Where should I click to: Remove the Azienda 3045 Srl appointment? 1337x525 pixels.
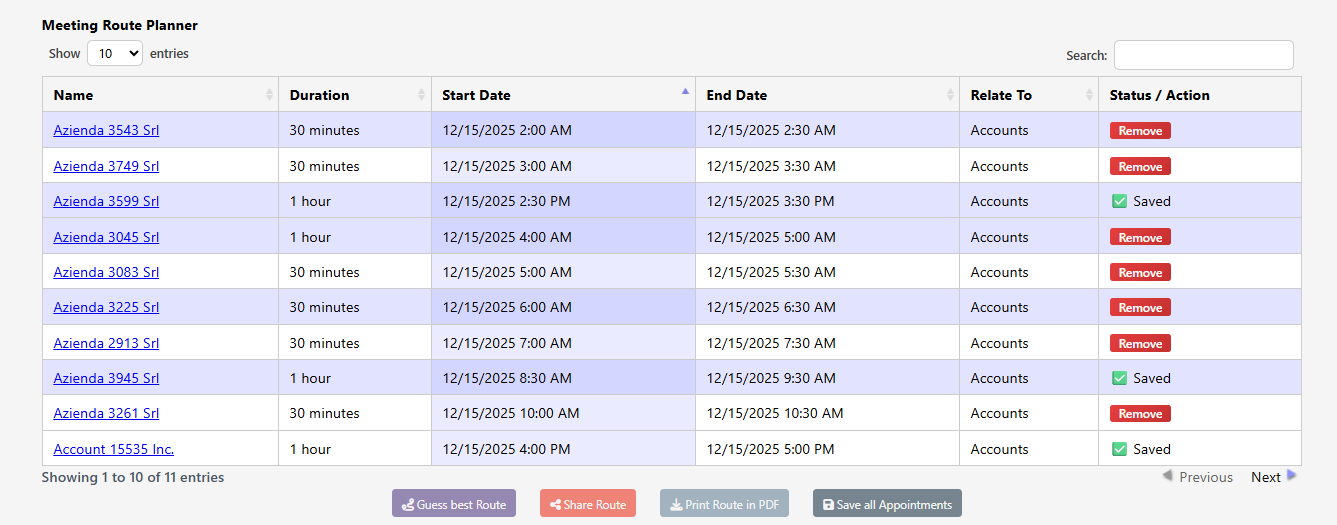1140,238
